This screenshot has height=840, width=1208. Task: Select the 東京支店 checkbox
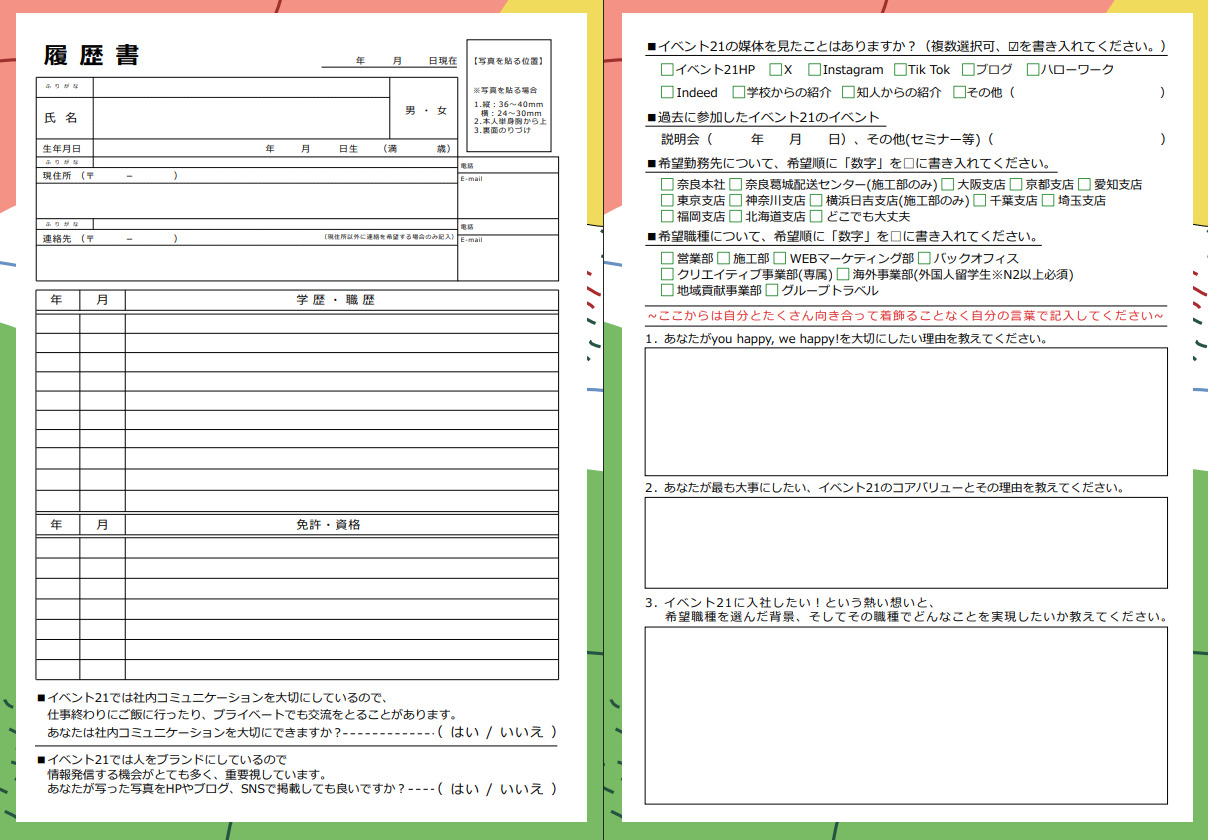click(667, 201)
